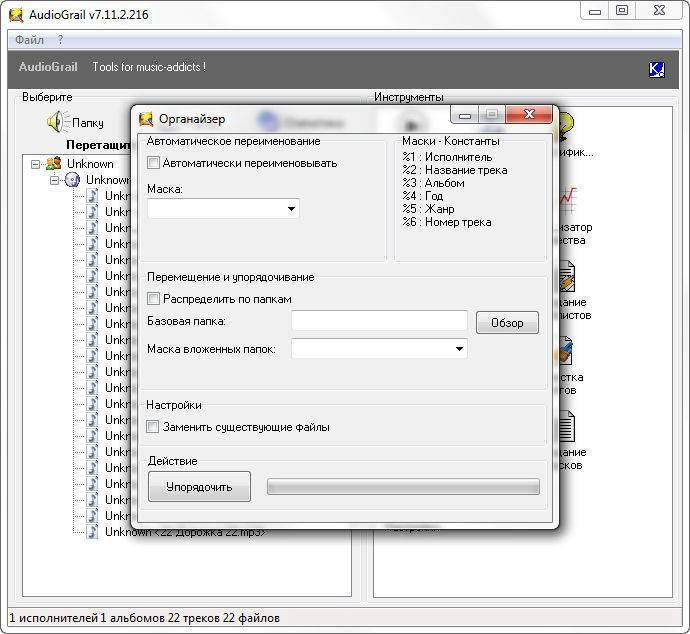Enable Автоматически переименовывать checkbox

click(x=153, y=163)
